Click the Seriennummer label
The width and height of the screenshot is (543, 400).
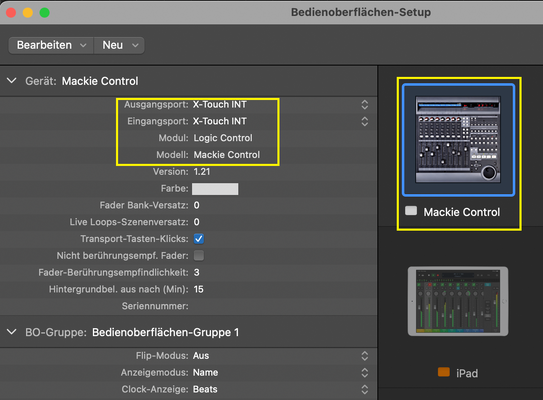(155, 306)
